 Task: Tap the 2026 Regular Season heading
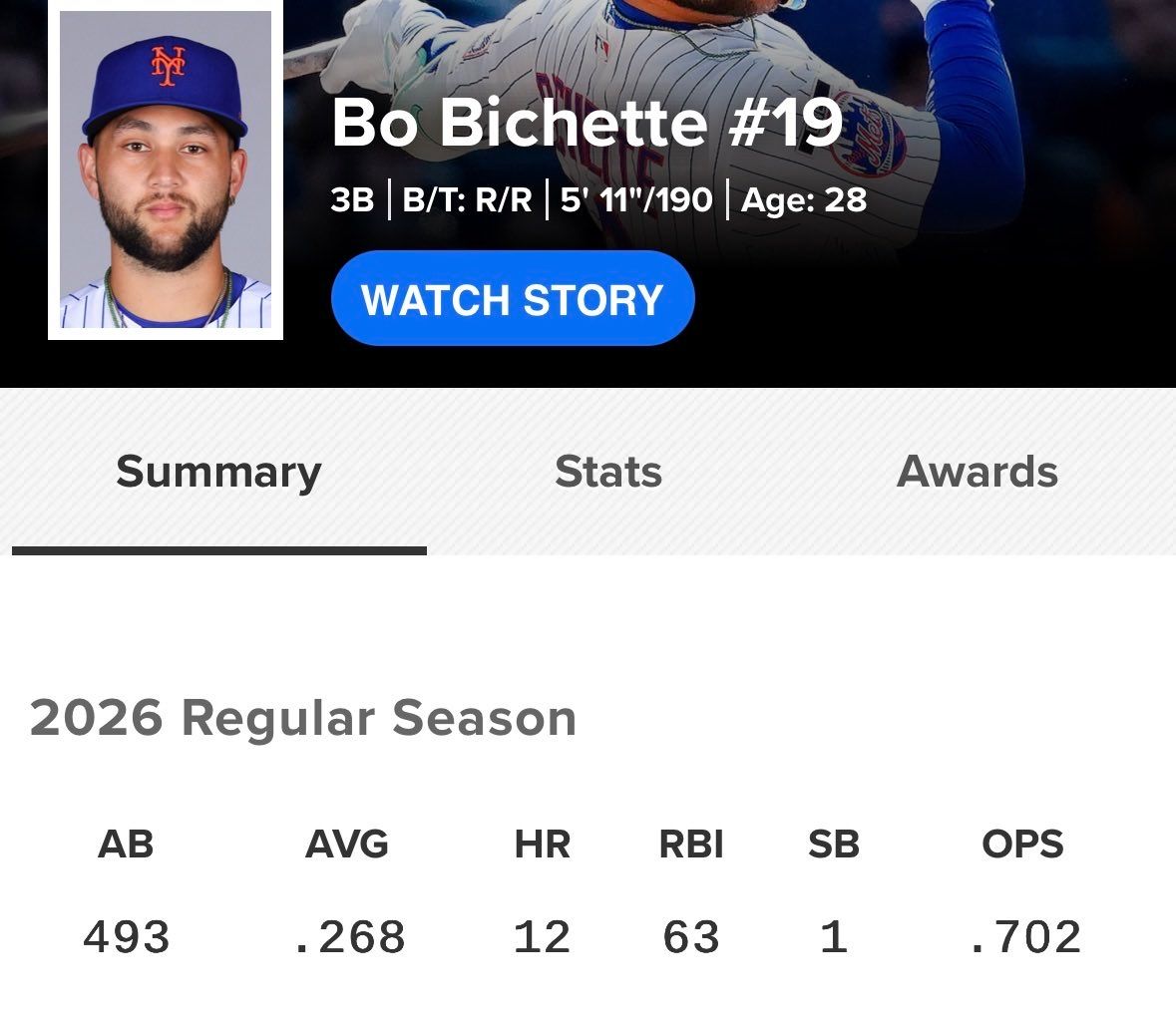[x=303, y=718]
